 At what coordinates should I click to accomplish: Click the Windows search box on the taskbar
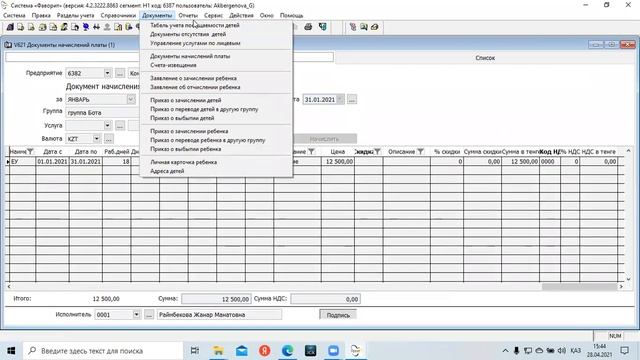coord(102,351)
